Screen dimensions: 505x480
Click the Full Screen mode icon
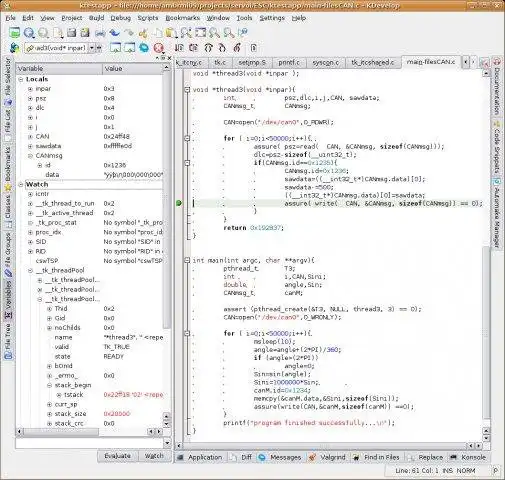click(x=200, y=33)
